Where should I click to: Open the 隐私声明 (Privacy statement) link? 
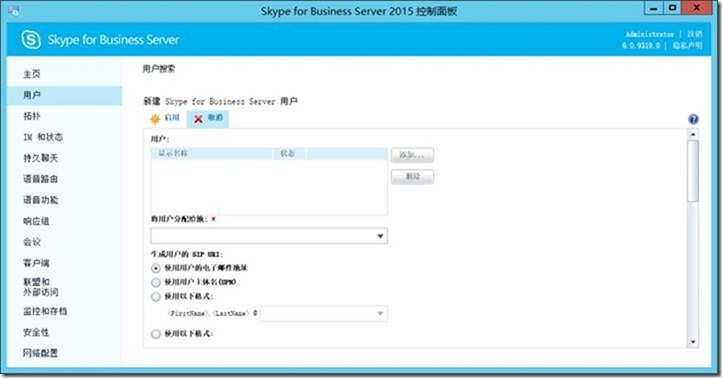687,45
